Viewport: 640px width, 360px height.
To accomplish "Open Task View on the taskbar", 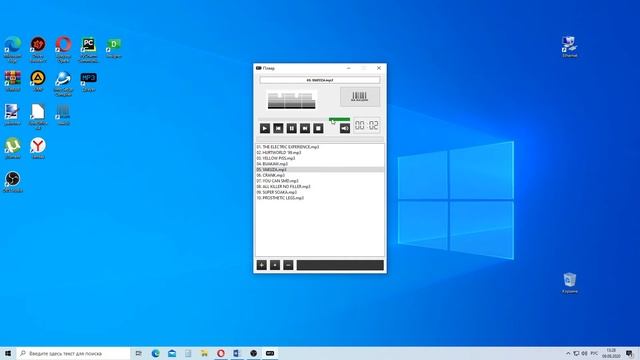I will click(138, 353).
